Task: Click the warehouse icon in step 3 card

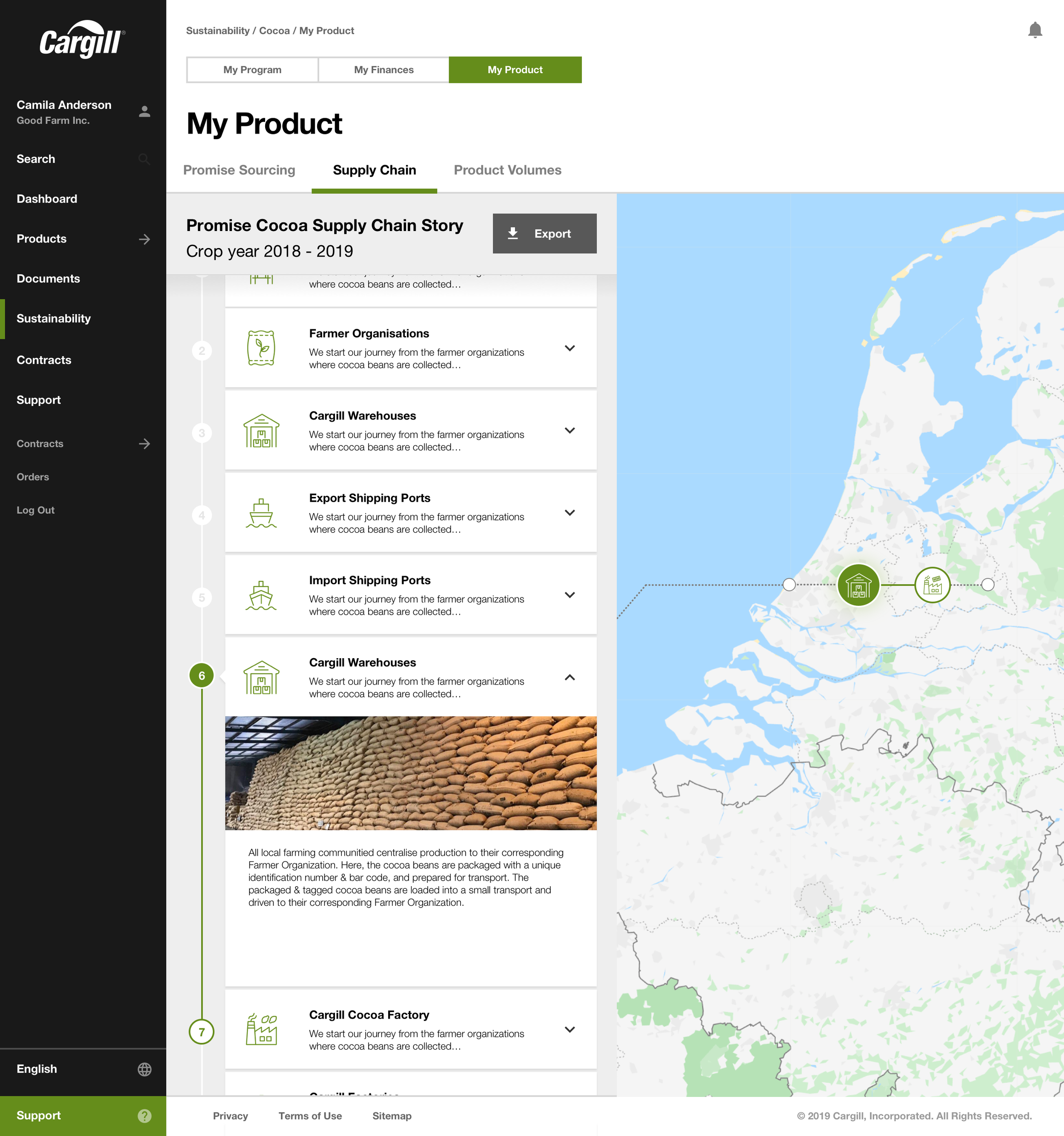Action: pyautogui.click(x=261, y=430)
